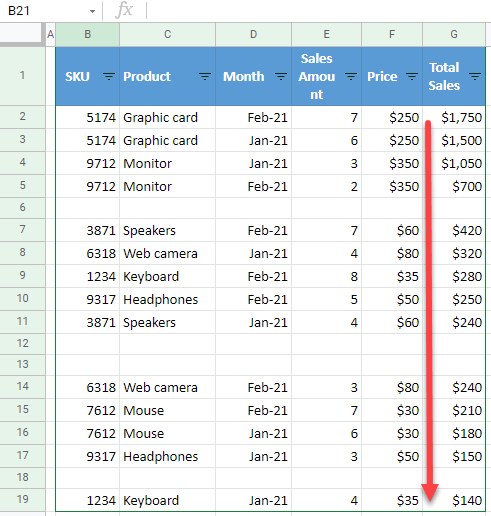Screen dimensions: 491x516
Task: Select Web camera cell in row 8
Action: 167,253
